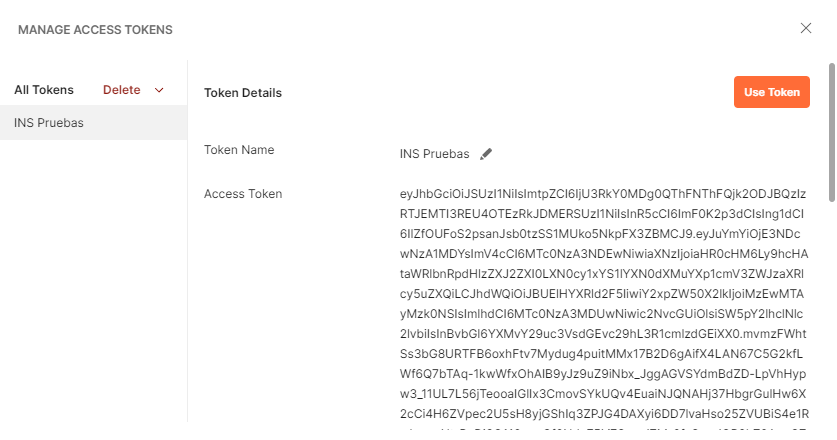Image resolution: width=837 pixels, height=440 pixels.
Task: Click the Access Token field label
Action: point(243,194)
